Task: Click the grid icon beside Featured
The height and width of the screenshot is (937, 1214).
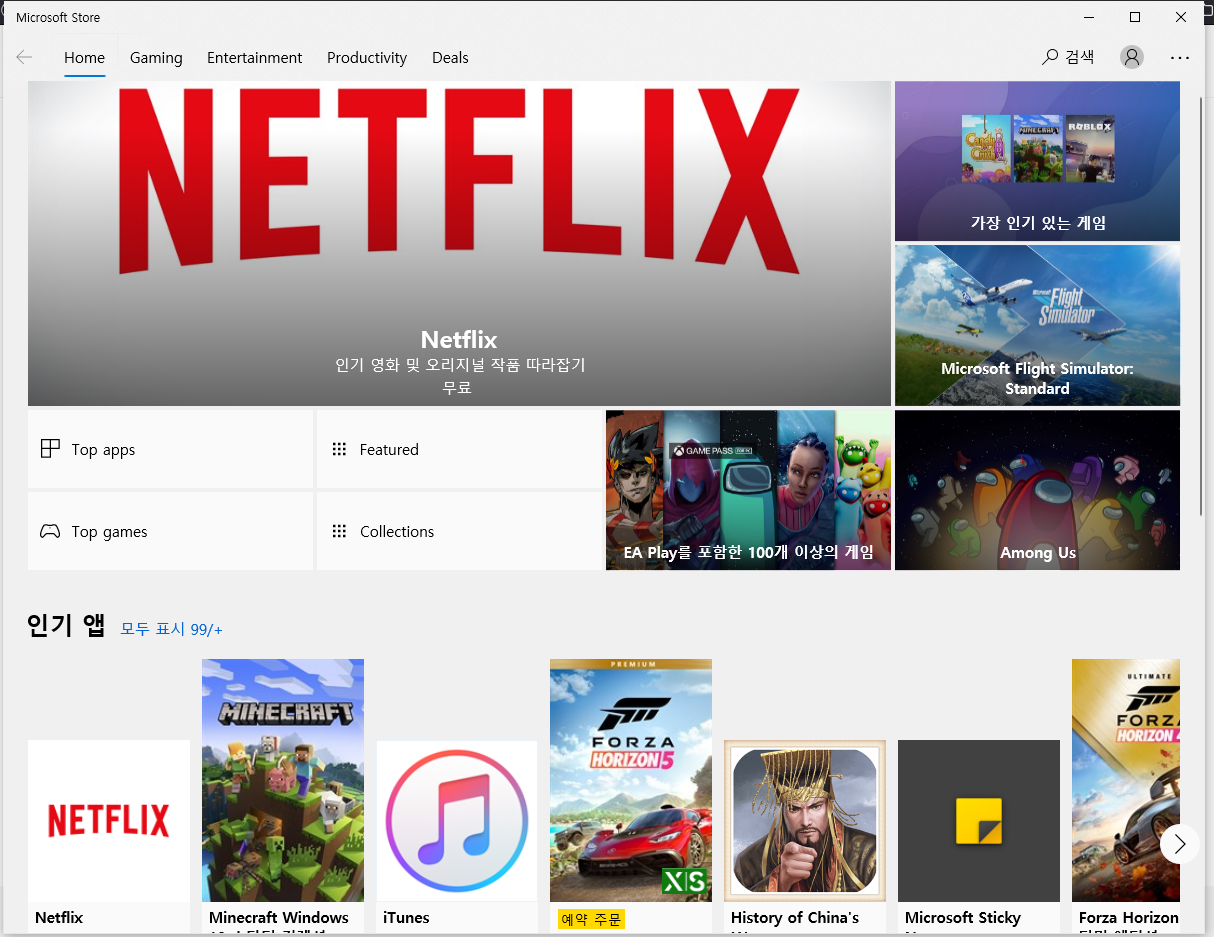Action: [x=339, y=449]
